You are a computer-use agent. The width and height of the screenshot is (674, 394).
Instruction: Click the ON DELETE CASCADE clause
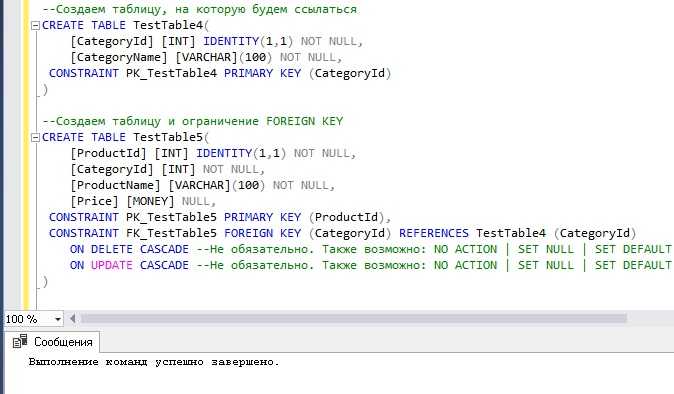pos(129,249)
